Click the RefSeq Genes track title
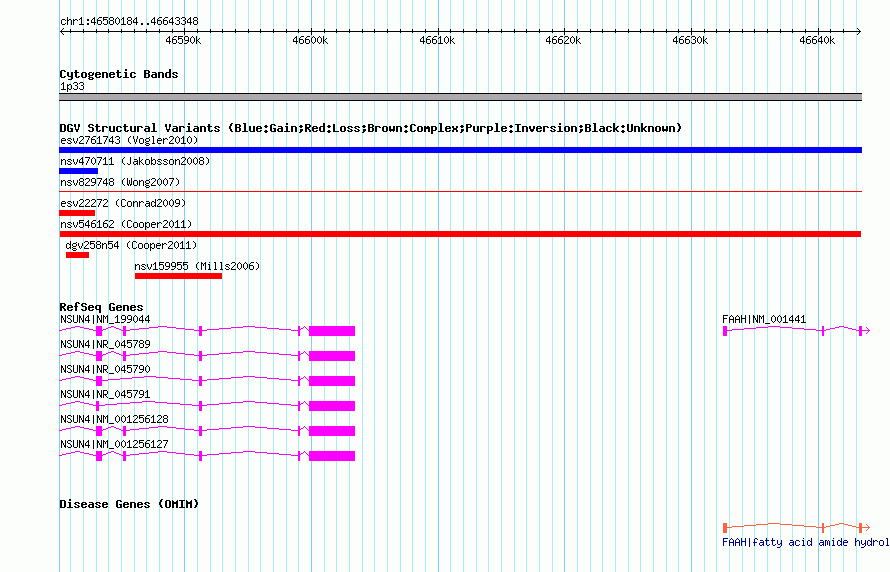 pos(101,307)
